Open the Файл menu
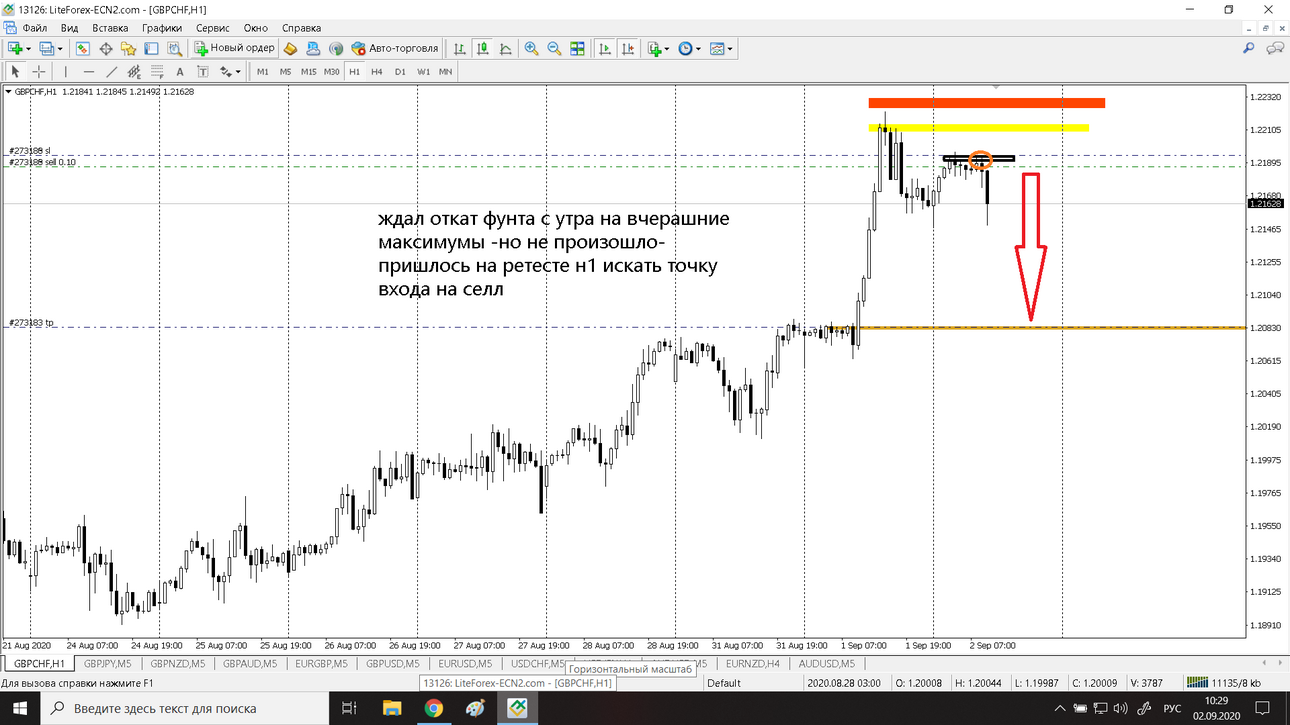The image size is (1290, 725). point(34,28)
